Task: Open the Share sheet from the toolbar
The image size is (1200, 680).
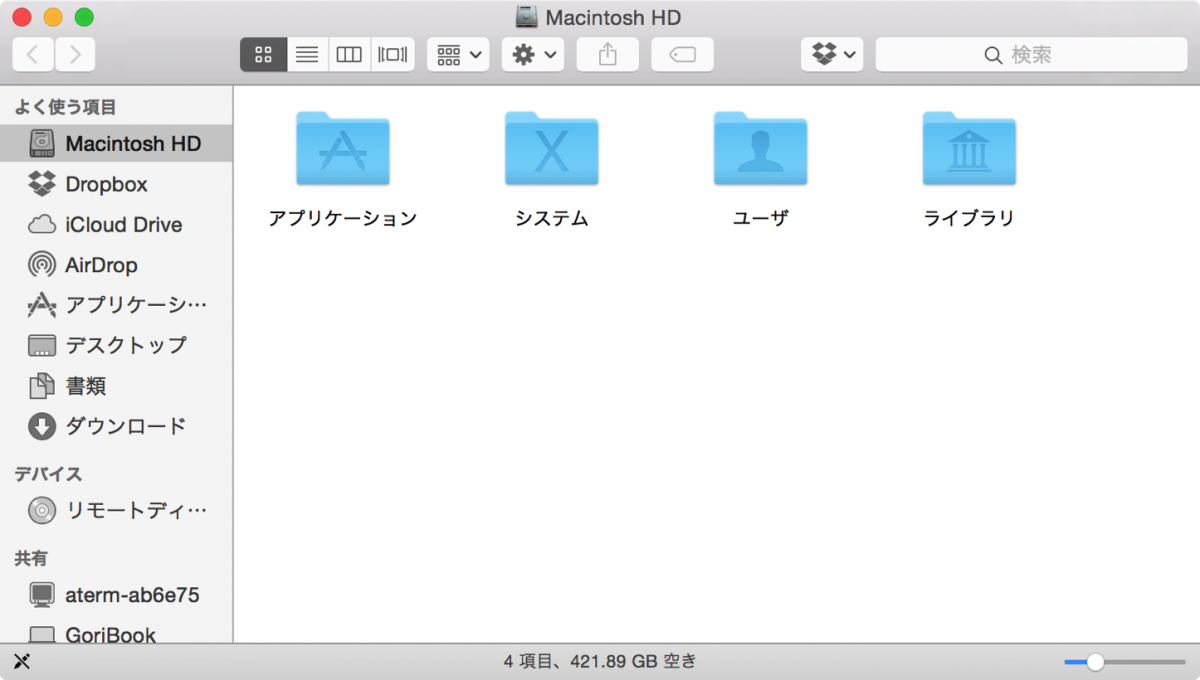Action: (607, 54)
